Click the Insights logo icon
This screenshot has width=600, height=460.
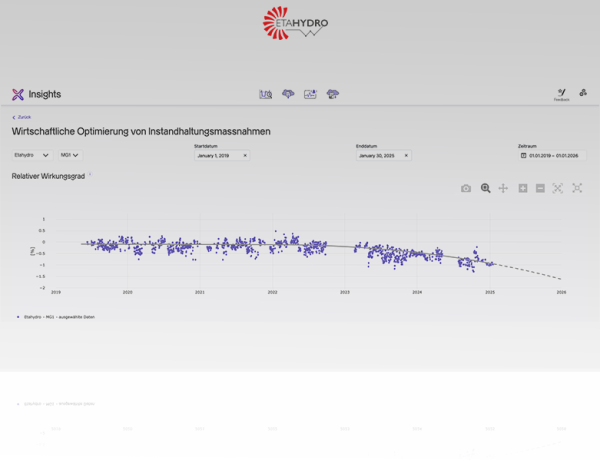[x=18, y=94]
